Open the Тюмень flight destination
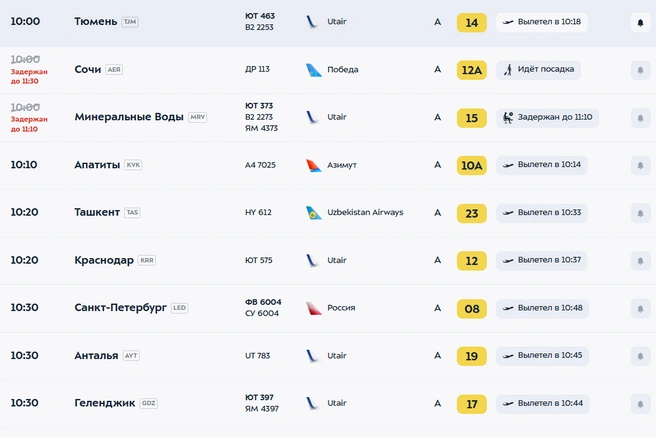This screenshot has height=437, width=656. coord(95,22)
